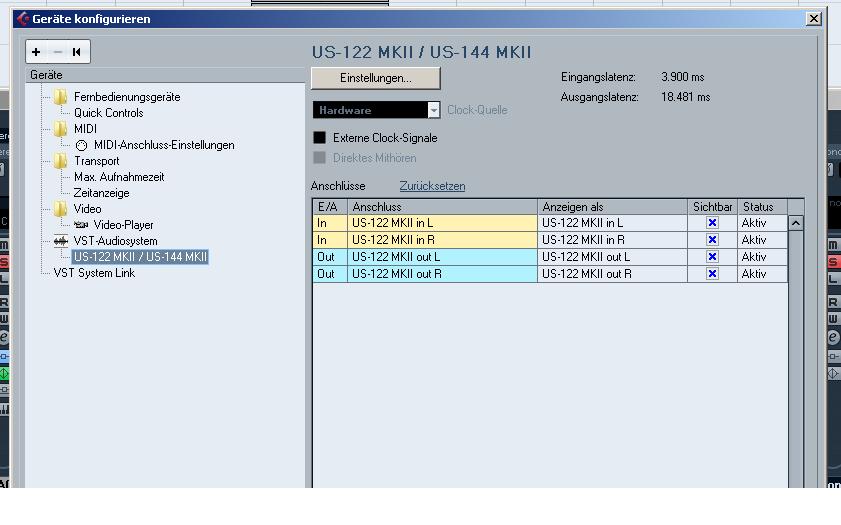Toggle Sichtbar checkbox for US-122 MKII in L

(712, 223)
